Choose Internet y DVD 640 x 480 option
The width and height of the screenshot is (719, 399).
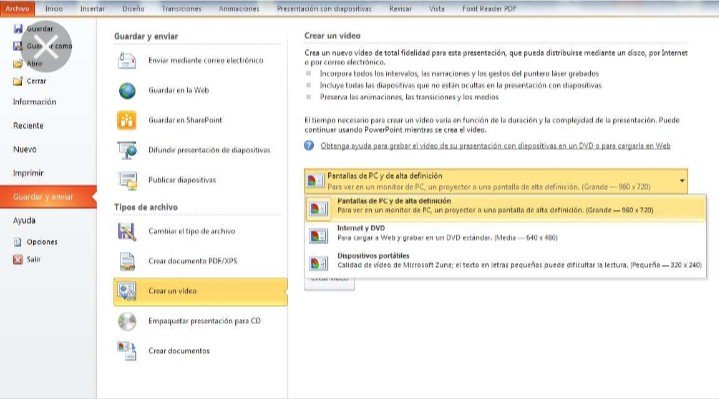(x=505, y=235)
